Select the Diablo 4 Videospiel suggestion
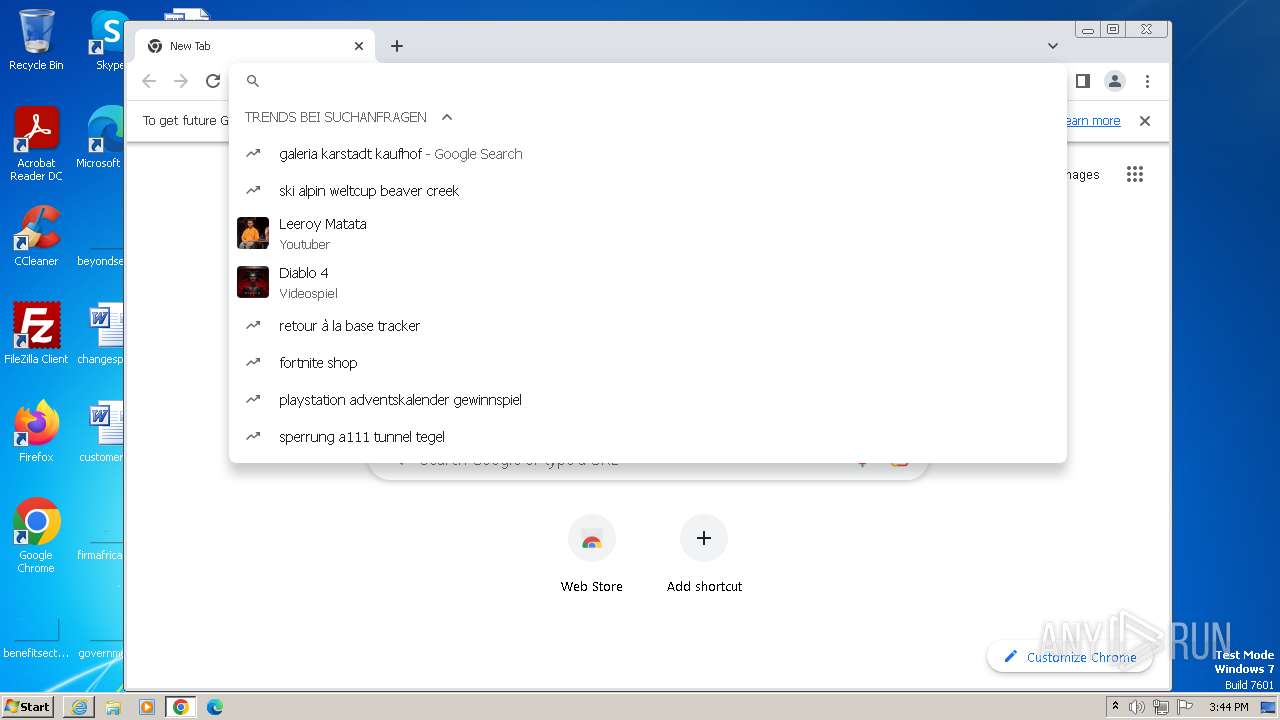The height and width of the screenshot is (720, 1280). [x=648, y=282]
